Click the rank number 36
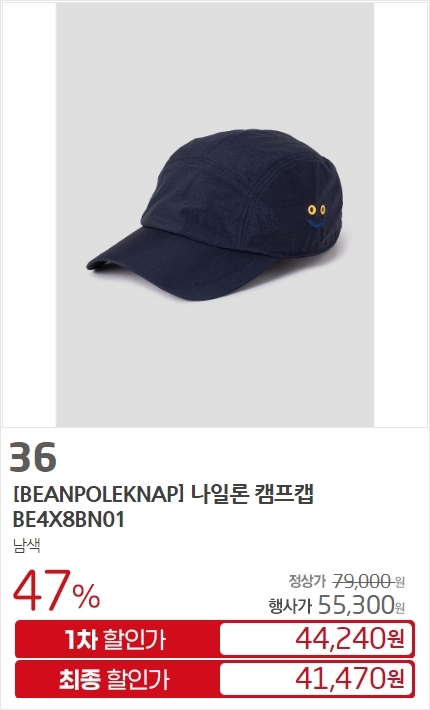This screenshot has width=430, height=710. (33, 457)
